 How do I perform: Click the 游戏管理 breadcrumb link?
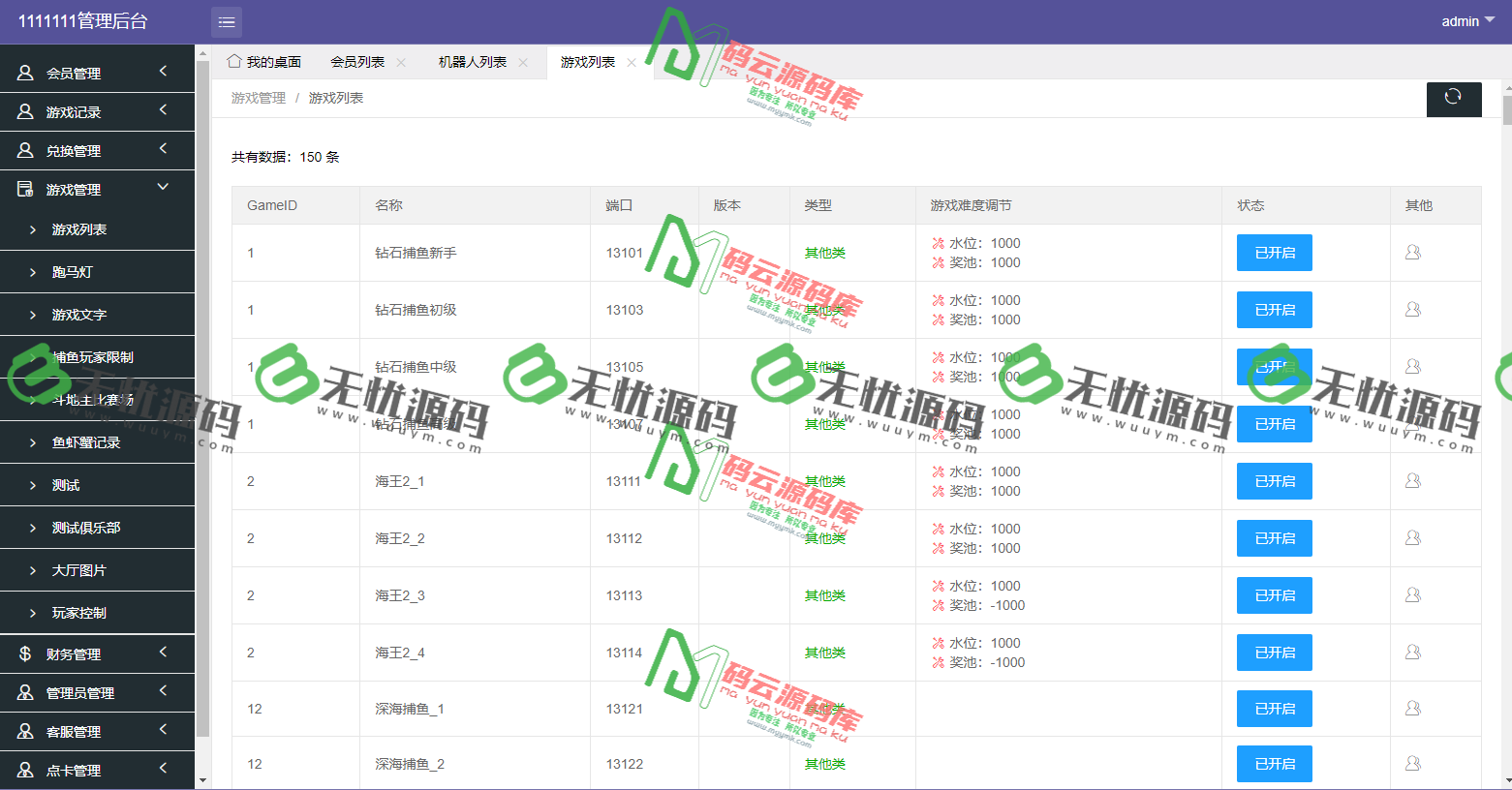pyautogui.click(x=257, y=97)
